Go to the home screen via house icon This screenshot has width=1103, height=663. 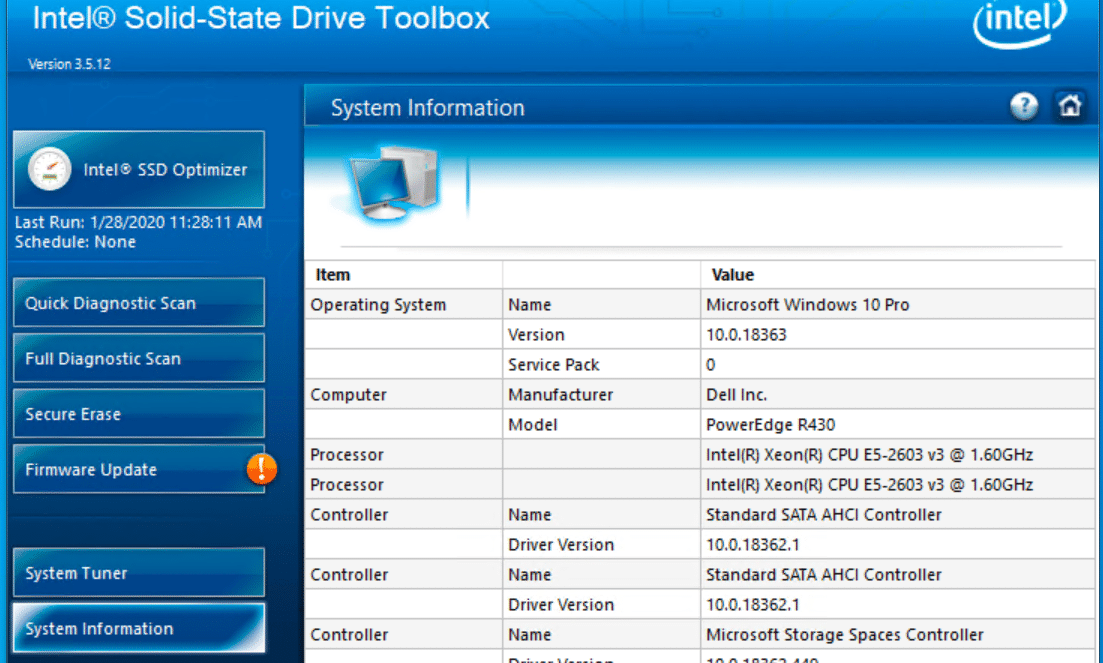pyautogui.click(x=1070, y=106)
